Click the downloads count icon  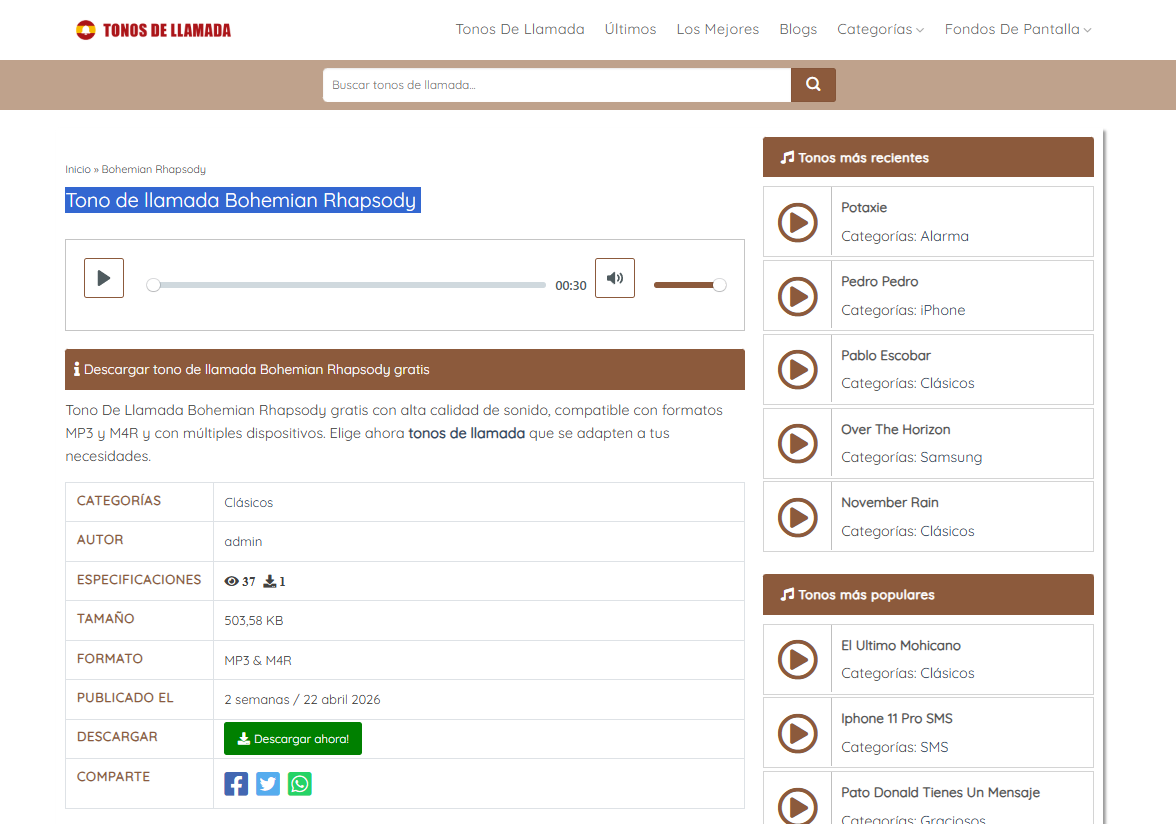click(x=270, y=581)
